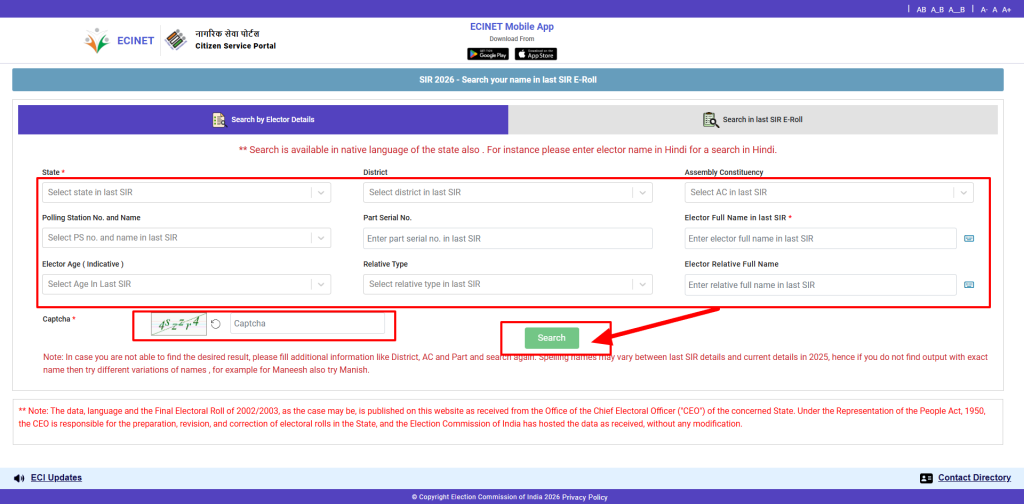Screen dimensions: 1024x504
Task: Set wide letter spacing A__B
Action: point(956,10)
